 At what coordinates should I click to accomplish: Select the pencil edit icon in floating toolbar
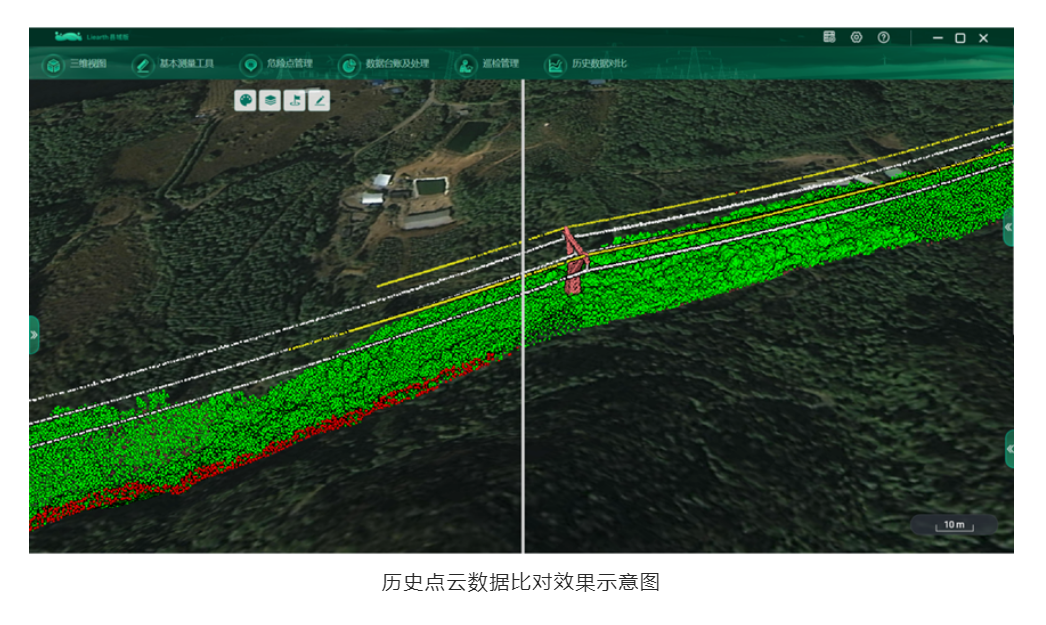pyautogui.click(x=319, y=100)
